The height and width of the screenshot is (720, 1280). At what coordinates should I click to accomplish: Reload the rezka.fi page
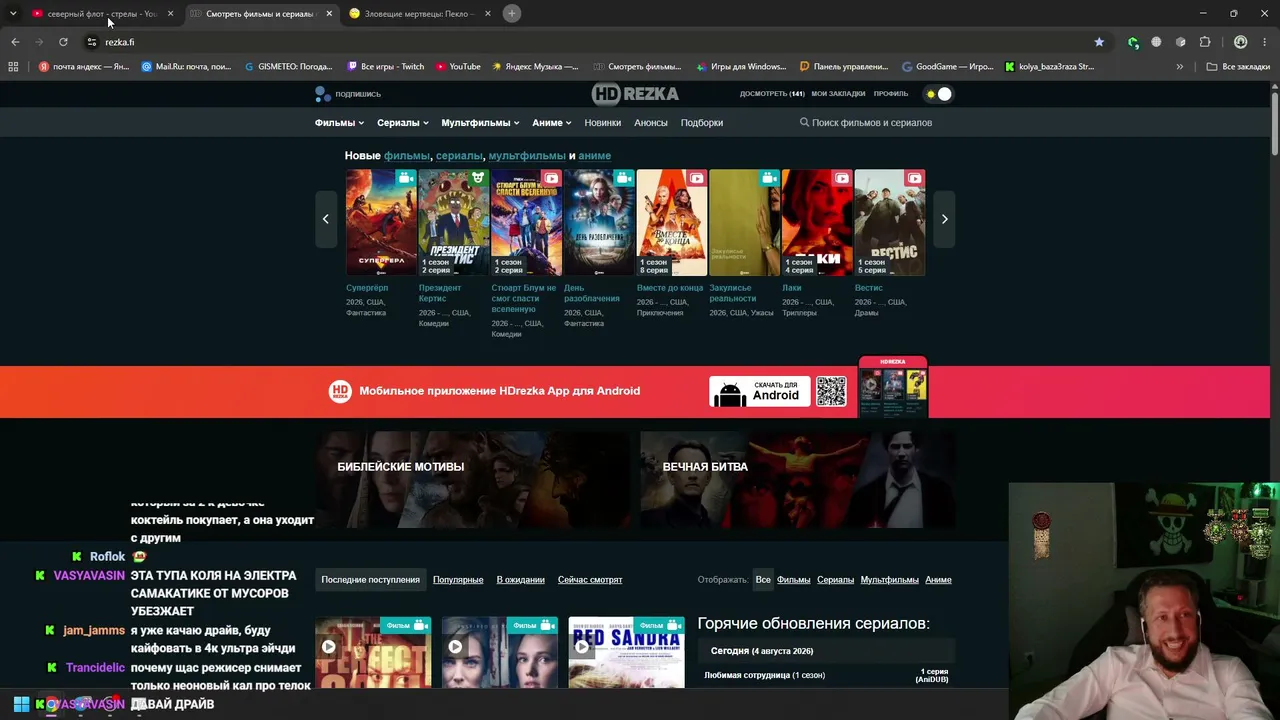(63, 42)
